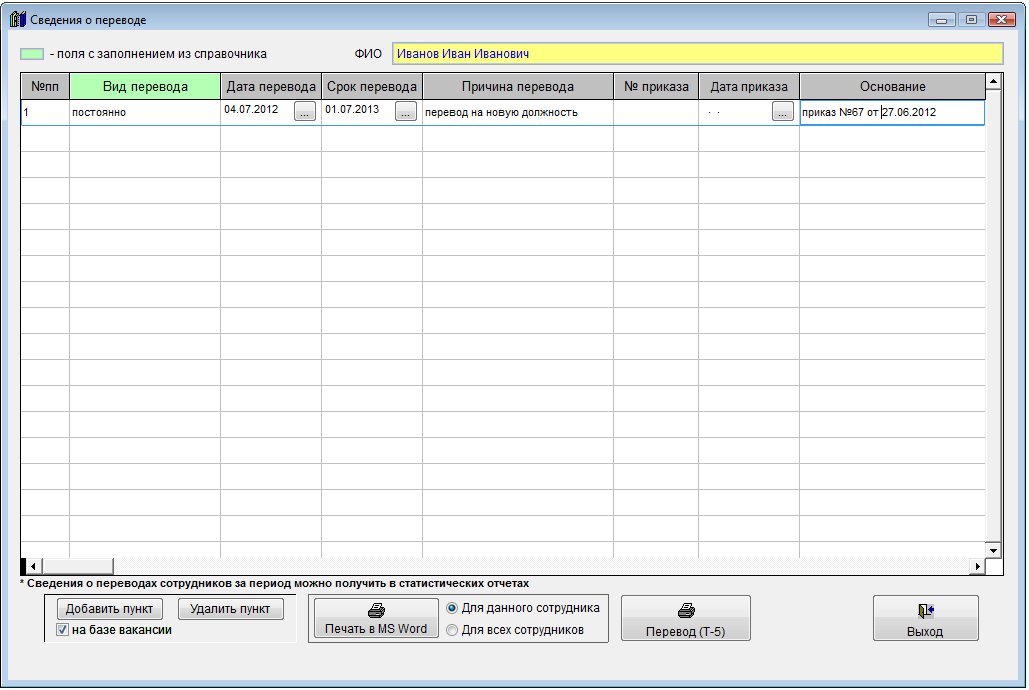The image size is (1029, 690).
Task: Open date picker in Дата приказа cell
Action: (782, 112)
